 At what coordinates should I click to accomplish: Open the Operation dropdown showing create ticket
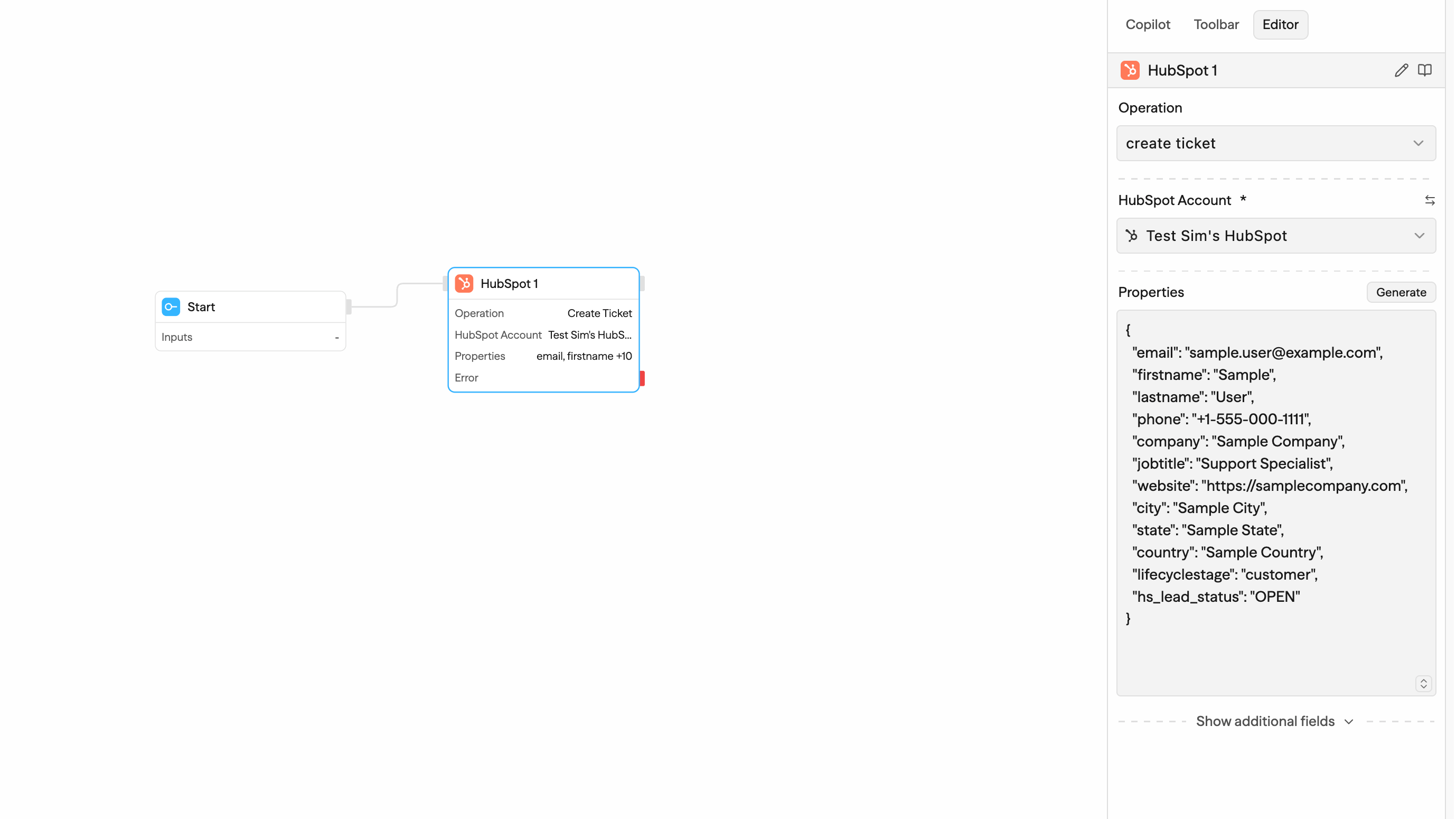pyautogui.click(x=1276, y=143)
